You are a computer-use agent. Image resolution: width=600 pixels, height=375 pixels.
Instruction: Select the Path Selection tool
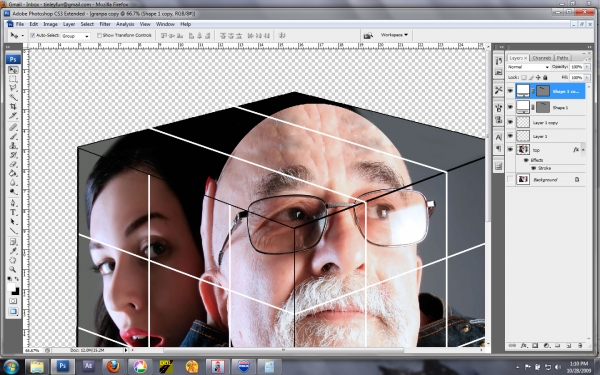coord(13,222)
